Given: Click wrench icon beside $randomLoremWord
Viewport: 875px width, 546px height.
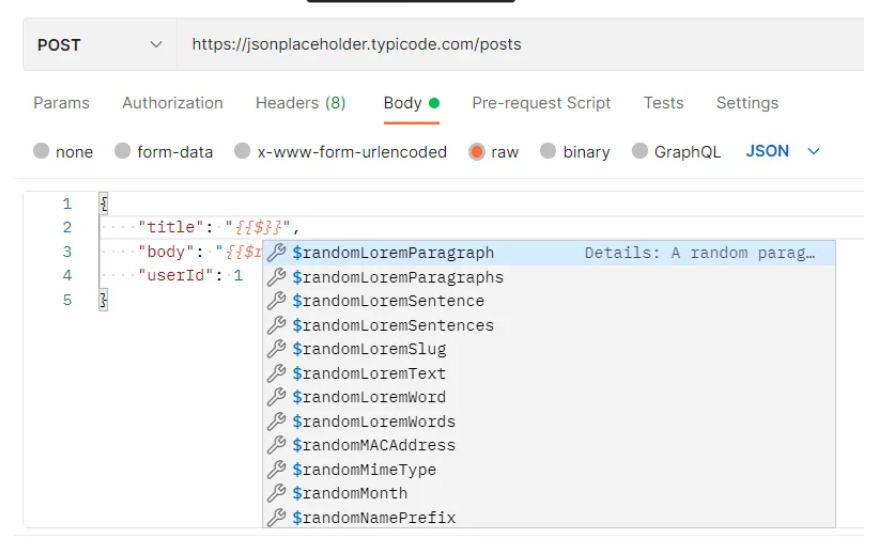Looking at the screenshot, I should click(276, 397).
